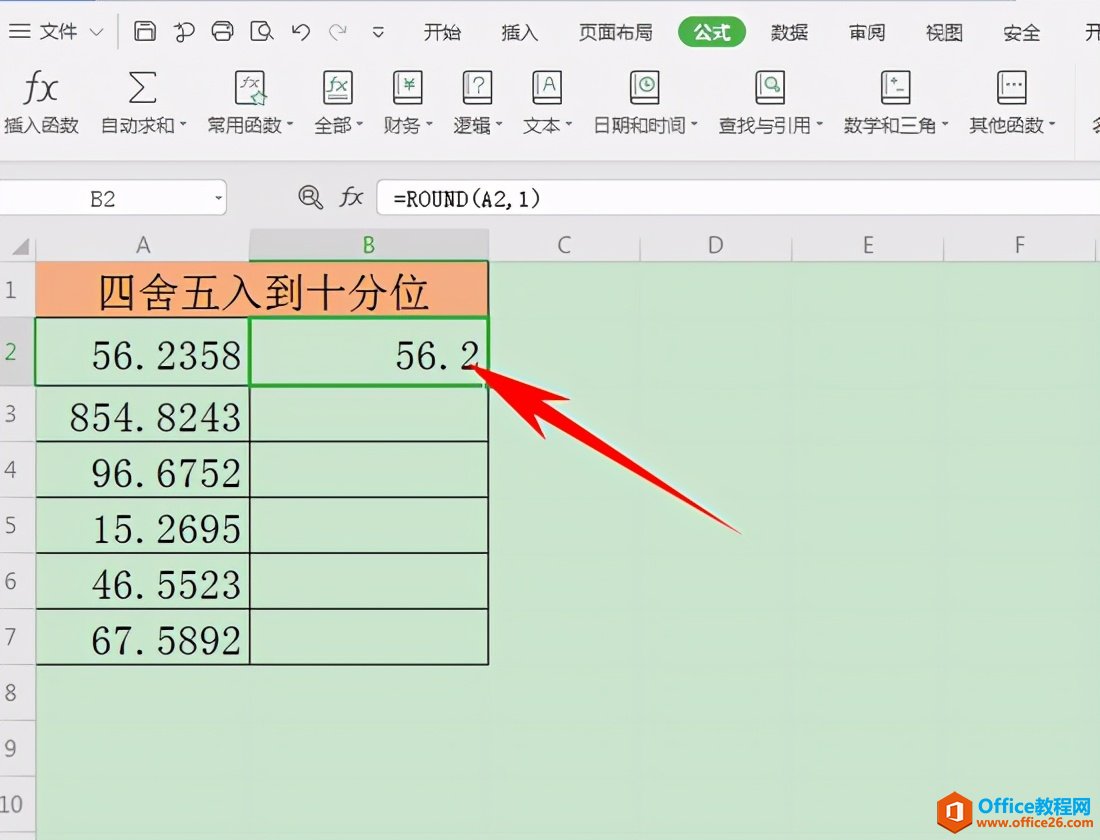Click the select-all corner triangle

click(19, 246)
